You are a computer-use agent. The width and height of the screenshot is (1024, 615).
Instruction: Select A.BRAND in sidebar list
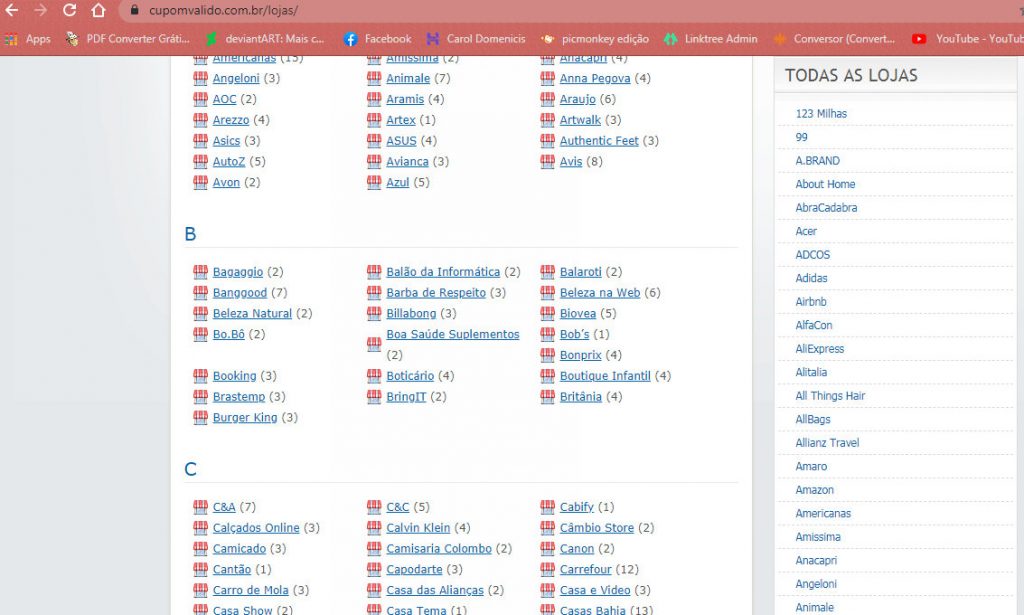818,161
